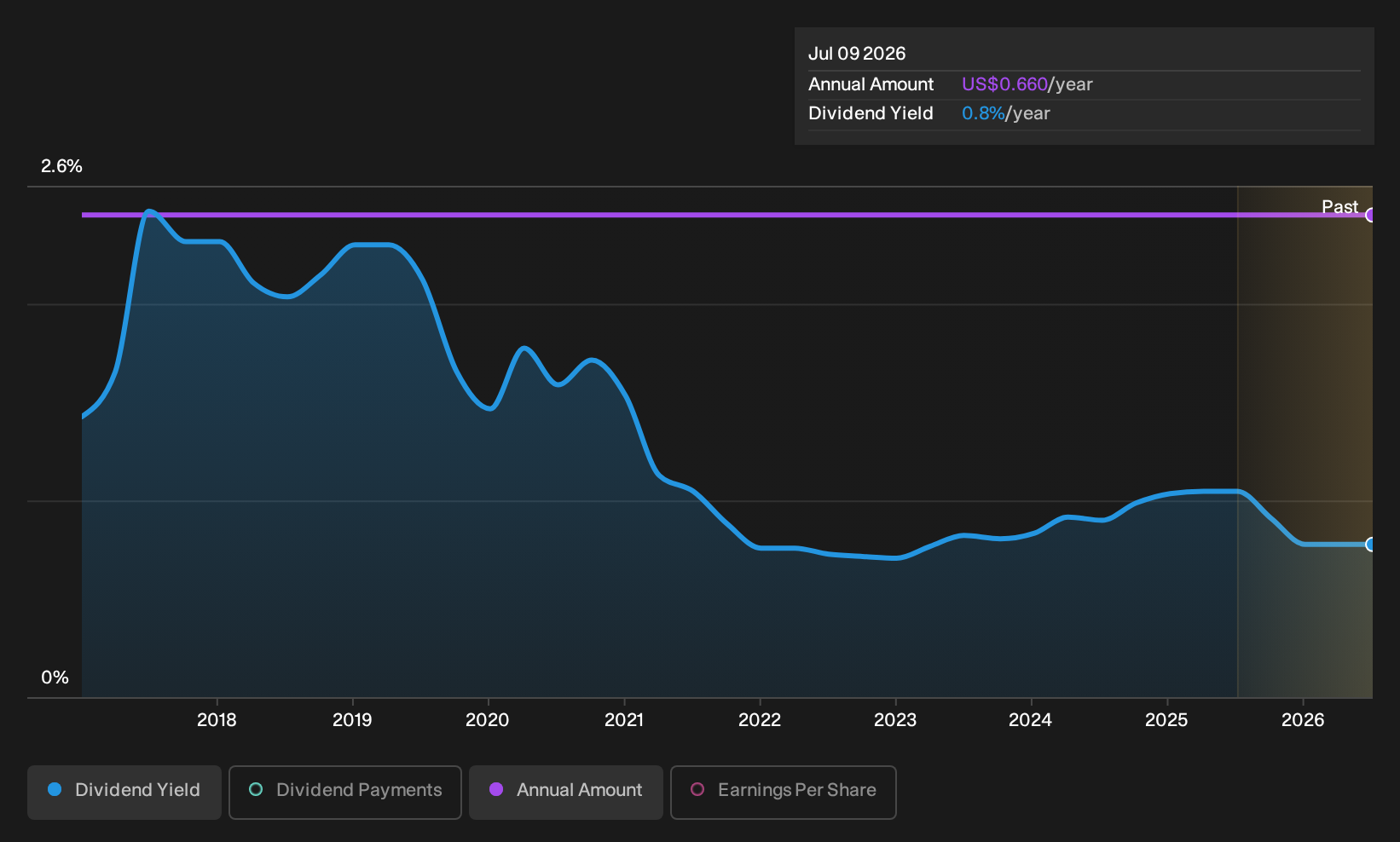Click the 2023 x-axis label
Screen dimensions: 1400x842
click(x=895, y=720)
